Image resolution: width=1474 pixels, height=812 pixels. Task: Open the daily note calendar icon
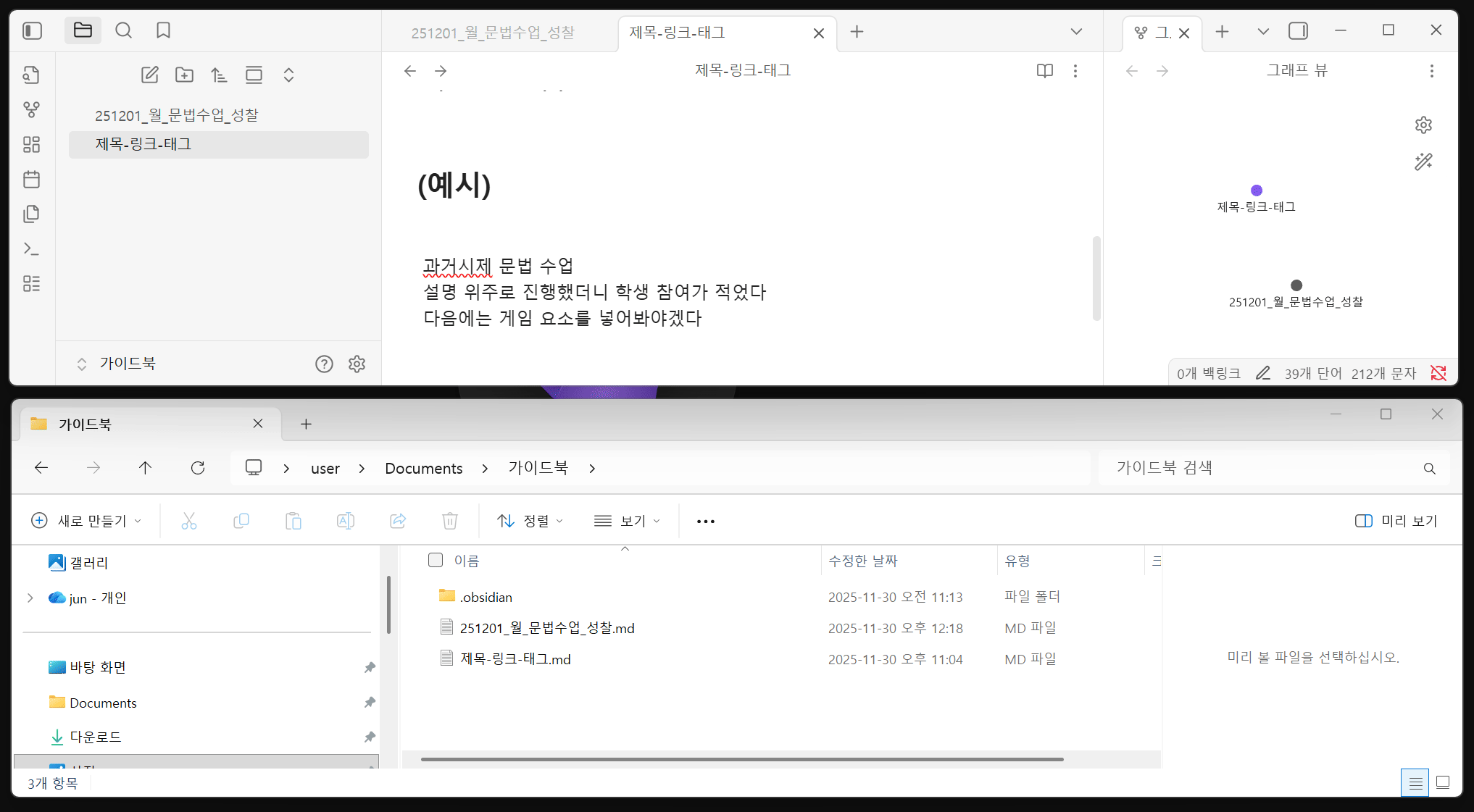31,179
